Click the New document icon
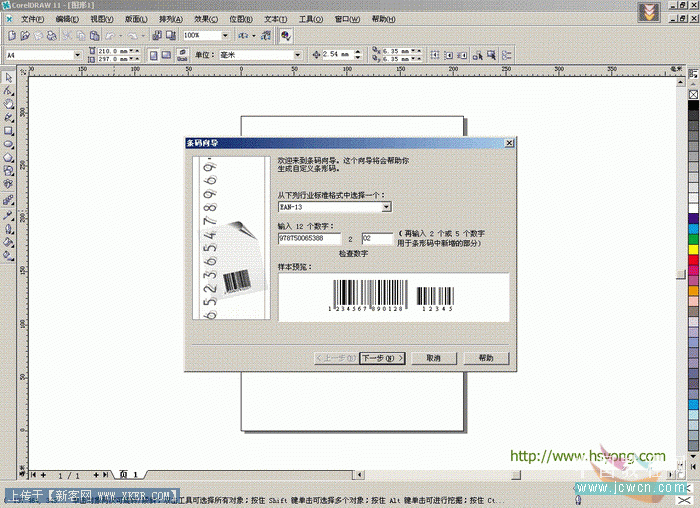 pyautogui.click(x=10, y=35)
